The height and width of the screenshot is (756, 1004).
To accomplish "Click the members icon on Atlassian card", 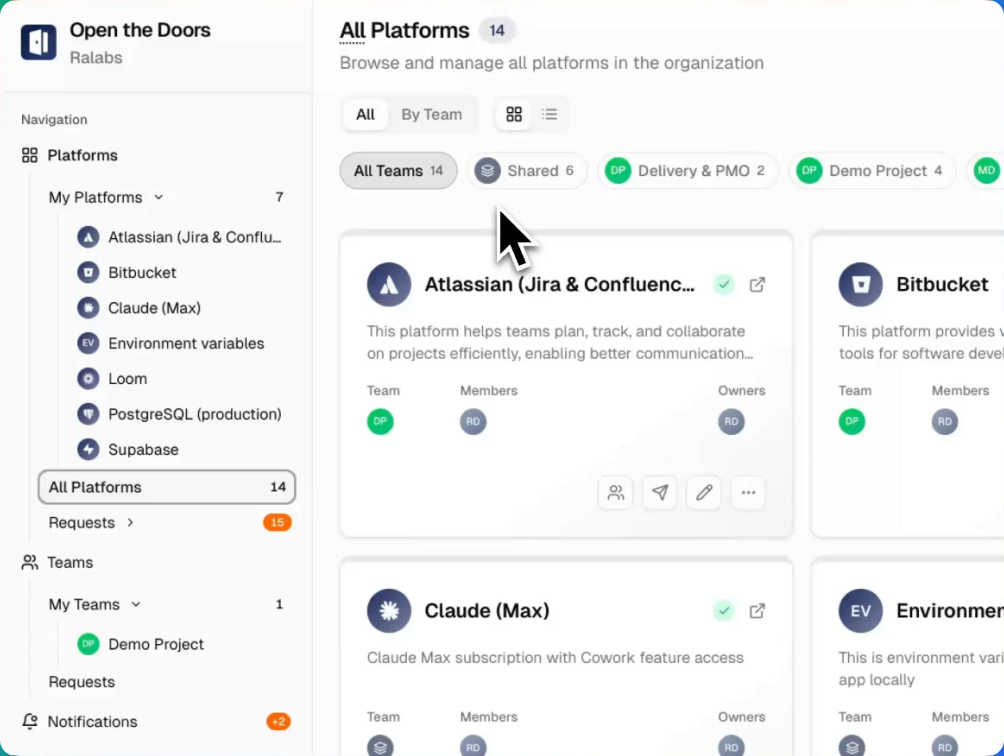I will 615,493.
